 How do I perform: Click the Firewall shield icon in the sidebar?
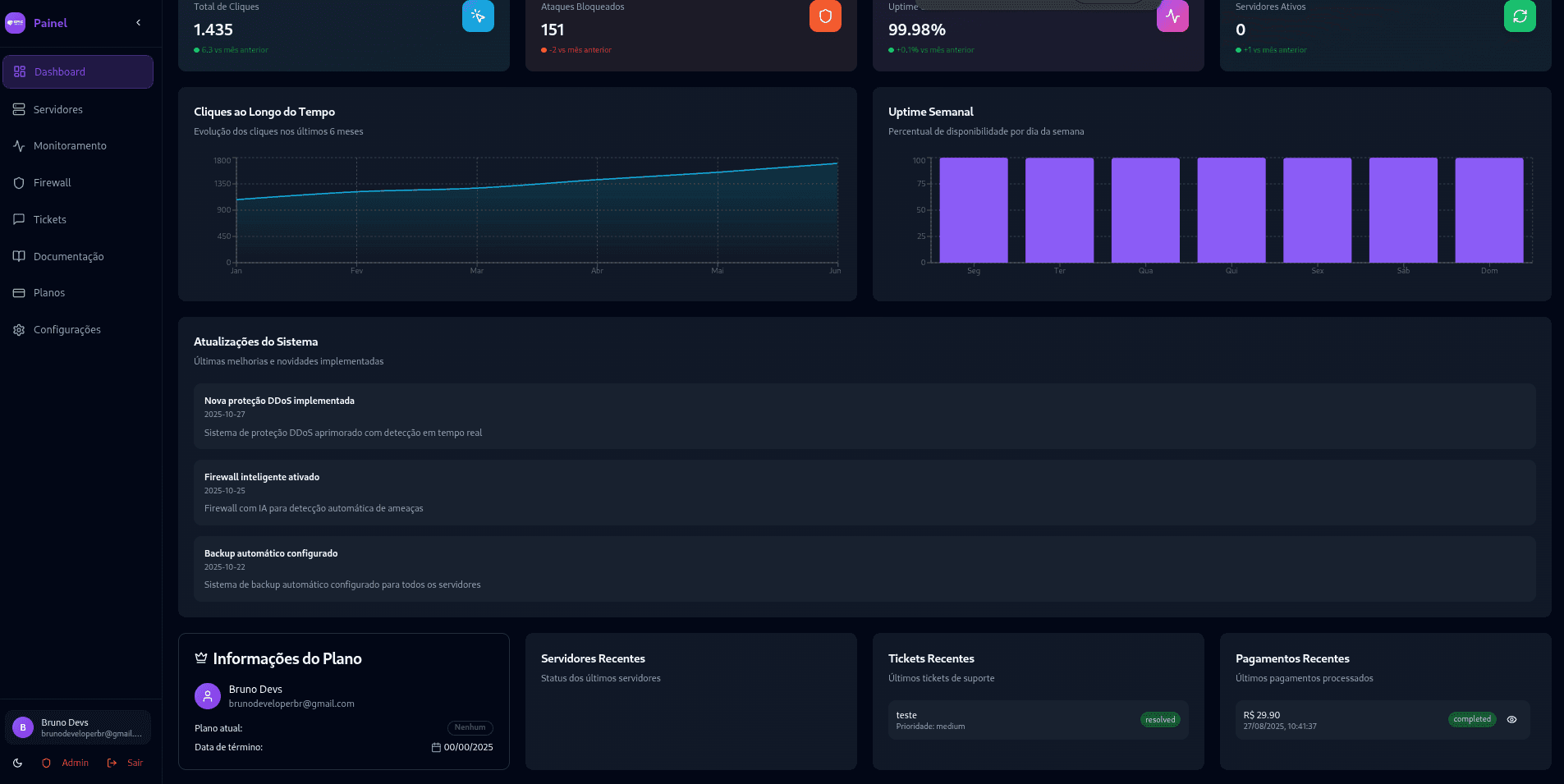(x=19, y=182)
